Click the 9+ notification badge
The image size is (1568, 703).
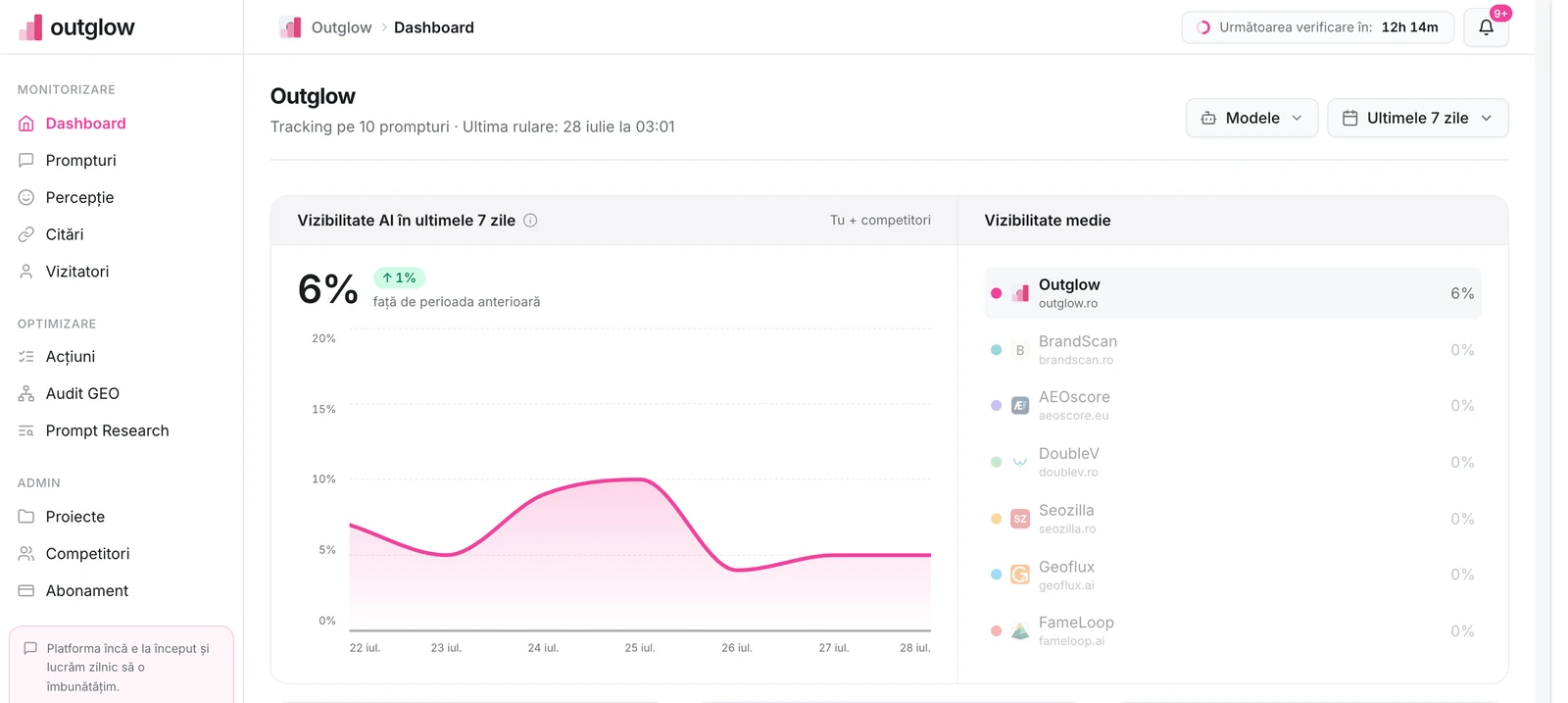[1500, 14]
